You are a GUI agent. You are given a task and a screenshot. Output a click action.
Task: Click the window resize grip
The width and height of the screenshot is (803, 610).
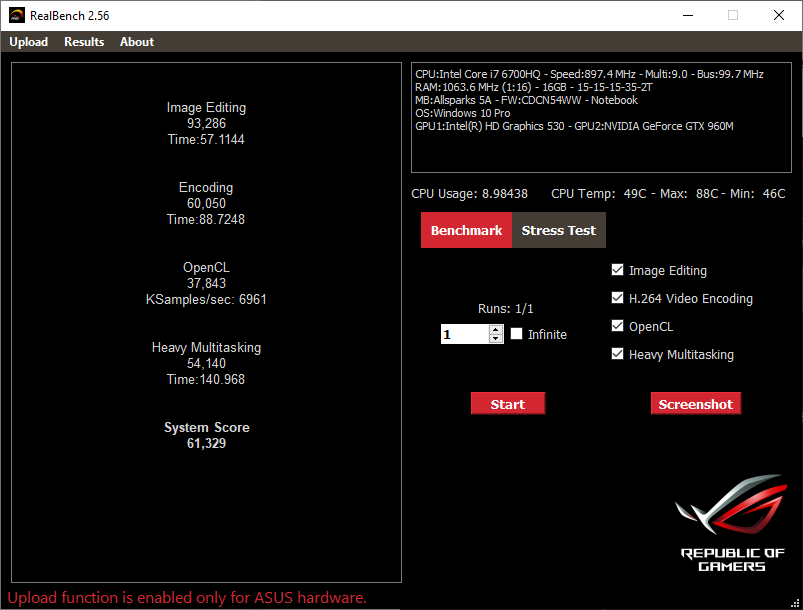[795, 603]
